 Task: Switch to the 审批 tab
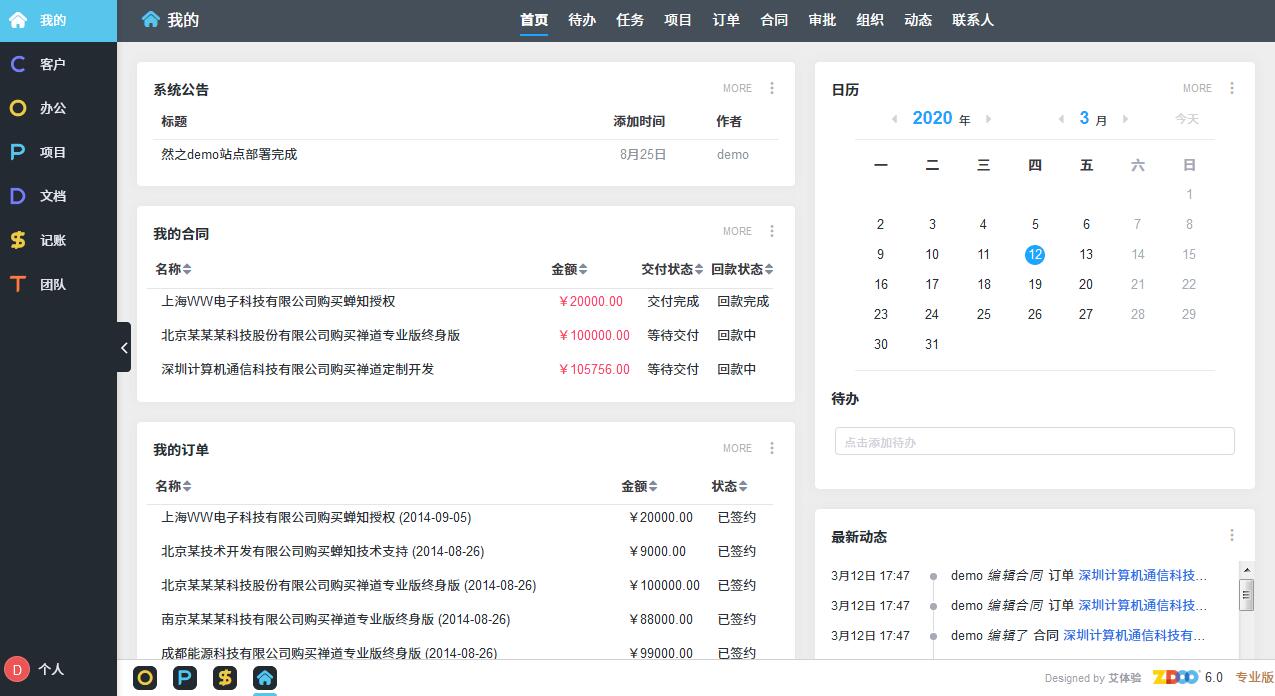pyautogui.click(x=822, y=20)
